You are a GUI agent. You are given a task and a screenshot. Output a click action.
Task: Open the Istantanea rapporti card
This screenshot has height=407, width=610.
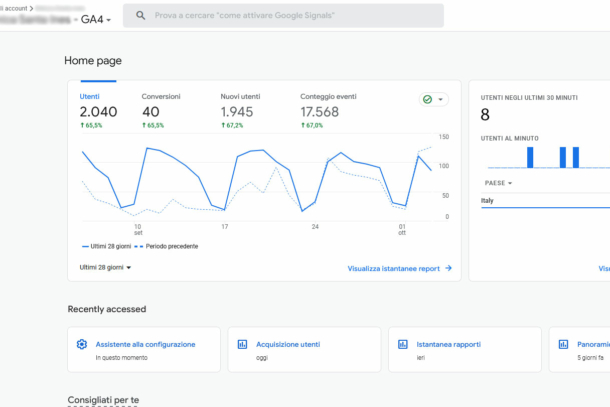tap(465, 349)
